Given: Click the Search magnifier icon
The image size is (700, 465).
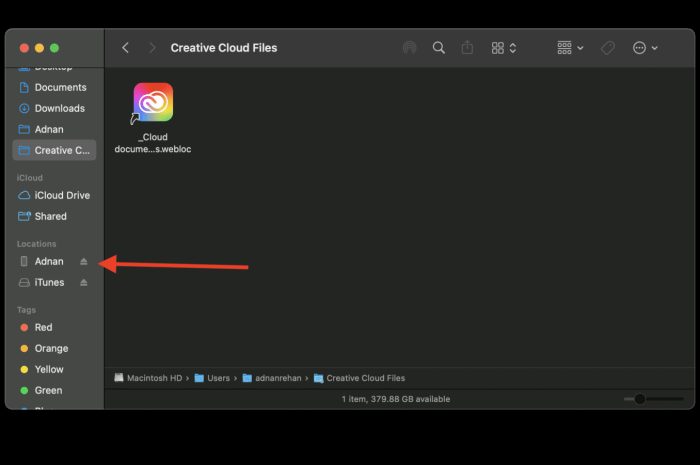Looking at the screenshot, I should pos(438,48).
